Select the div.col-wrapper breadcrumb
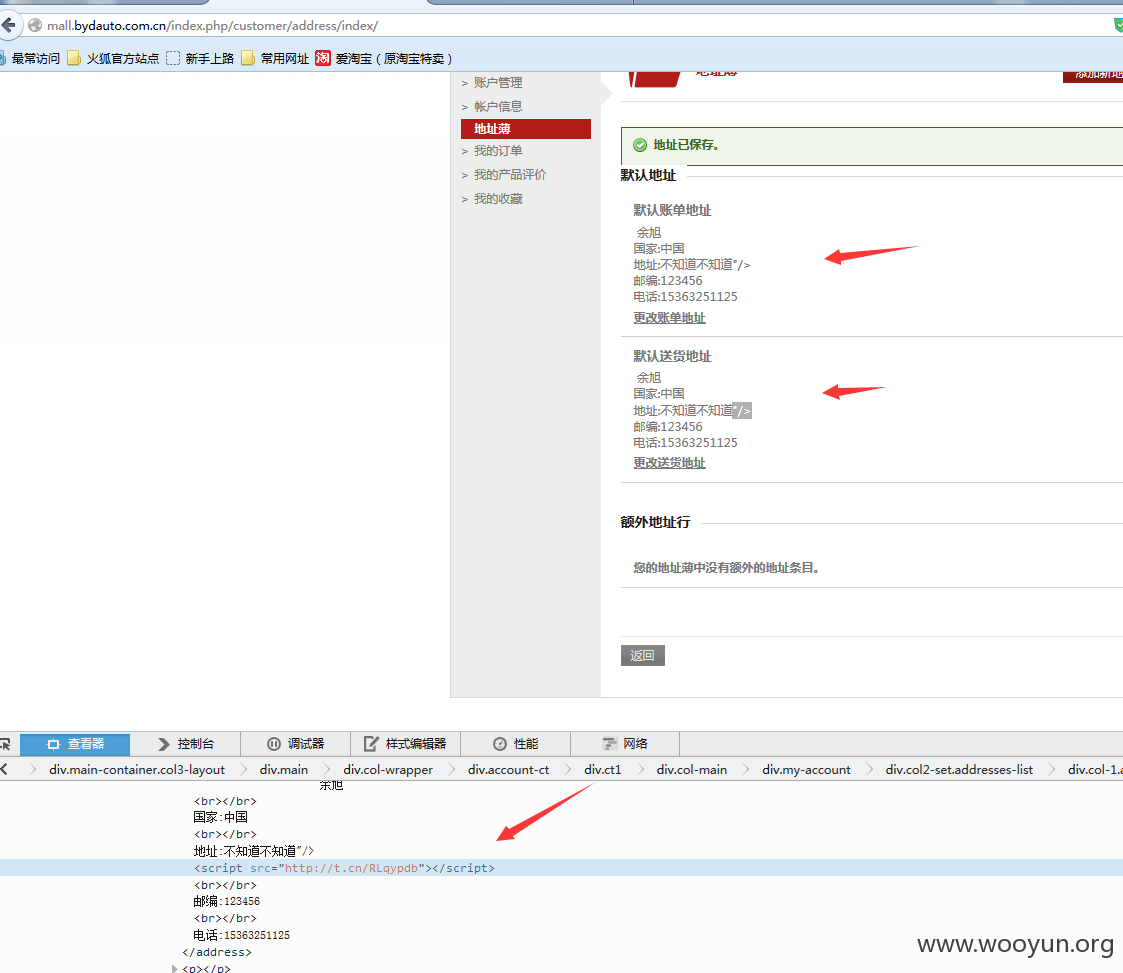Screen dimensions: 1123x973 [x=388, y=770]
